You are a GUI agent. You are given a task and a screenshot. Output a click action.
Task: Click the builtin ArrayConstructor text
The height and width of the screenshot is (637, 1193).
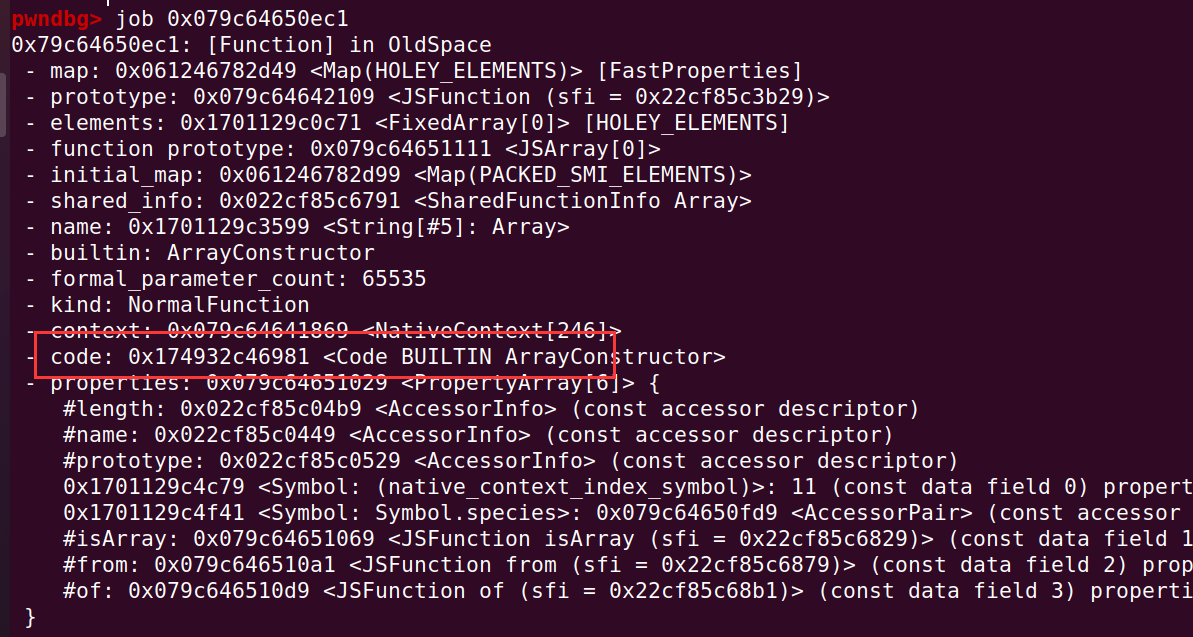(212, 253)
